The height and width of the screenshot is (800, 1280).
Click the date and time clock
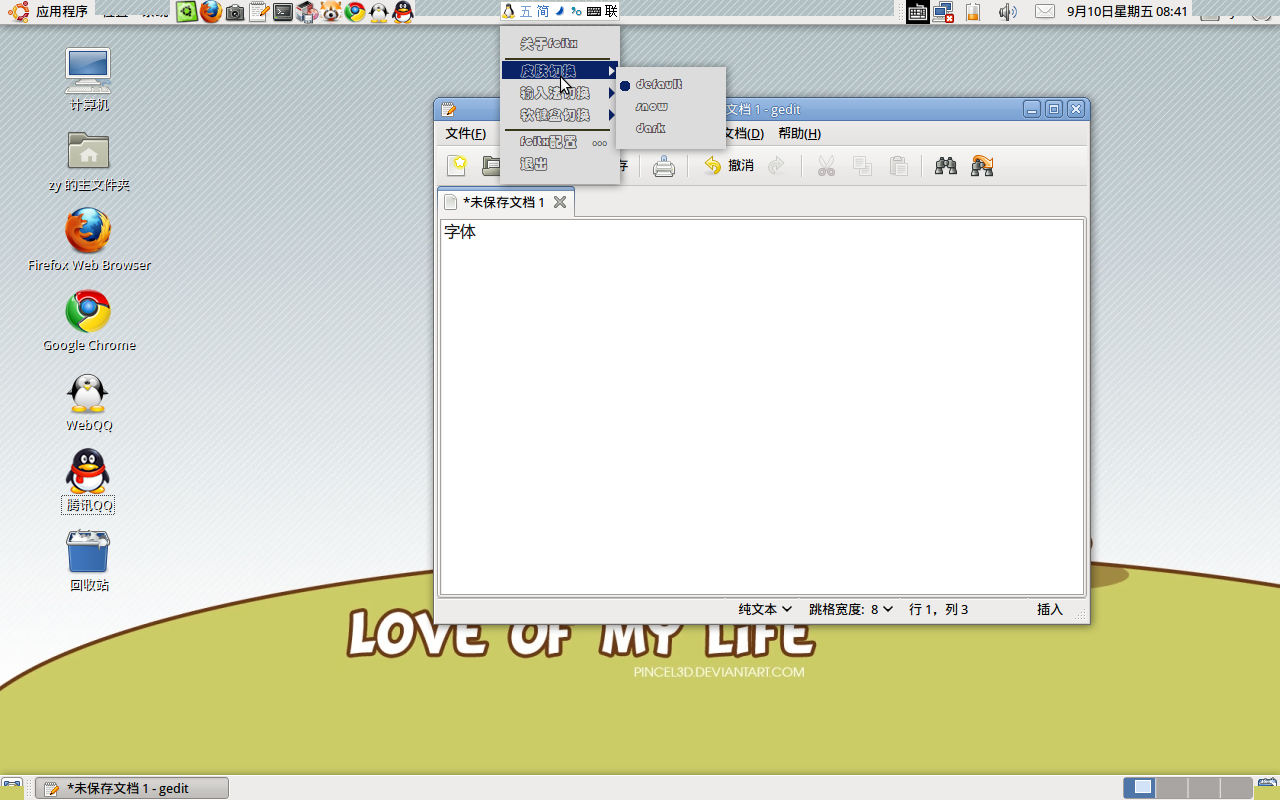pos(1127,12)
